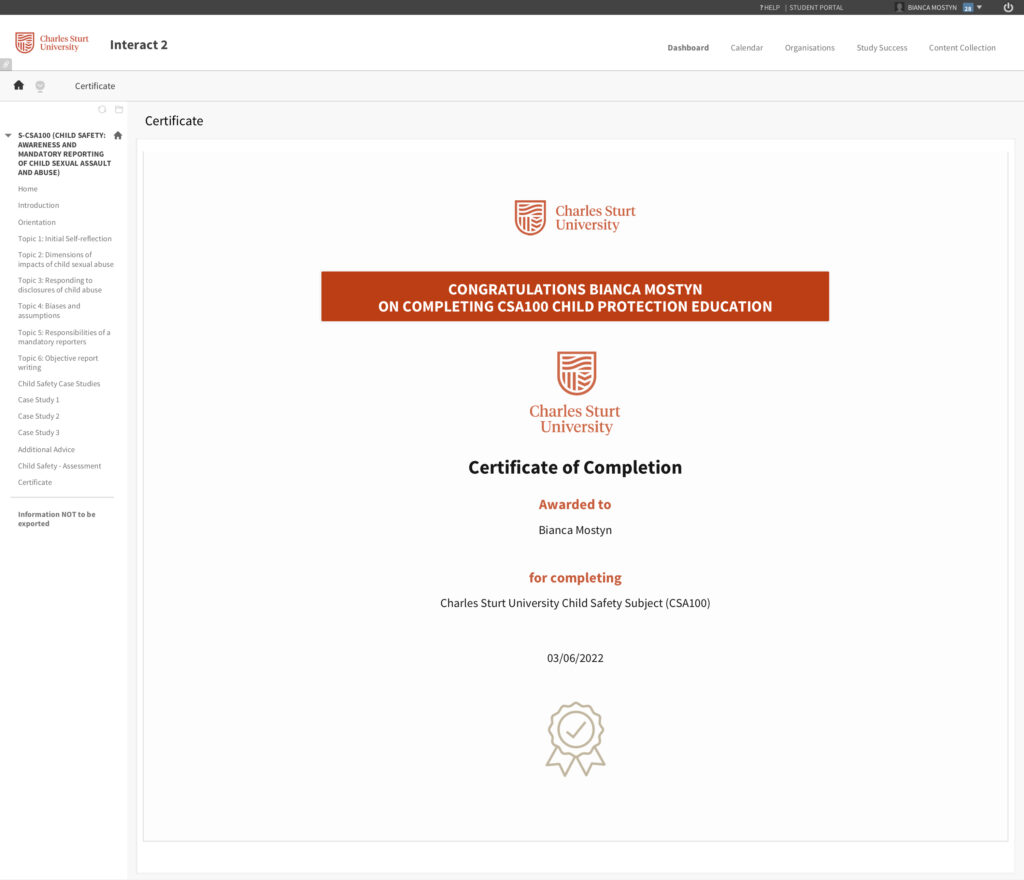Screen dimensions: 1024x880
Task: Click the notification badge showing 28
Action: click(967, 7)
